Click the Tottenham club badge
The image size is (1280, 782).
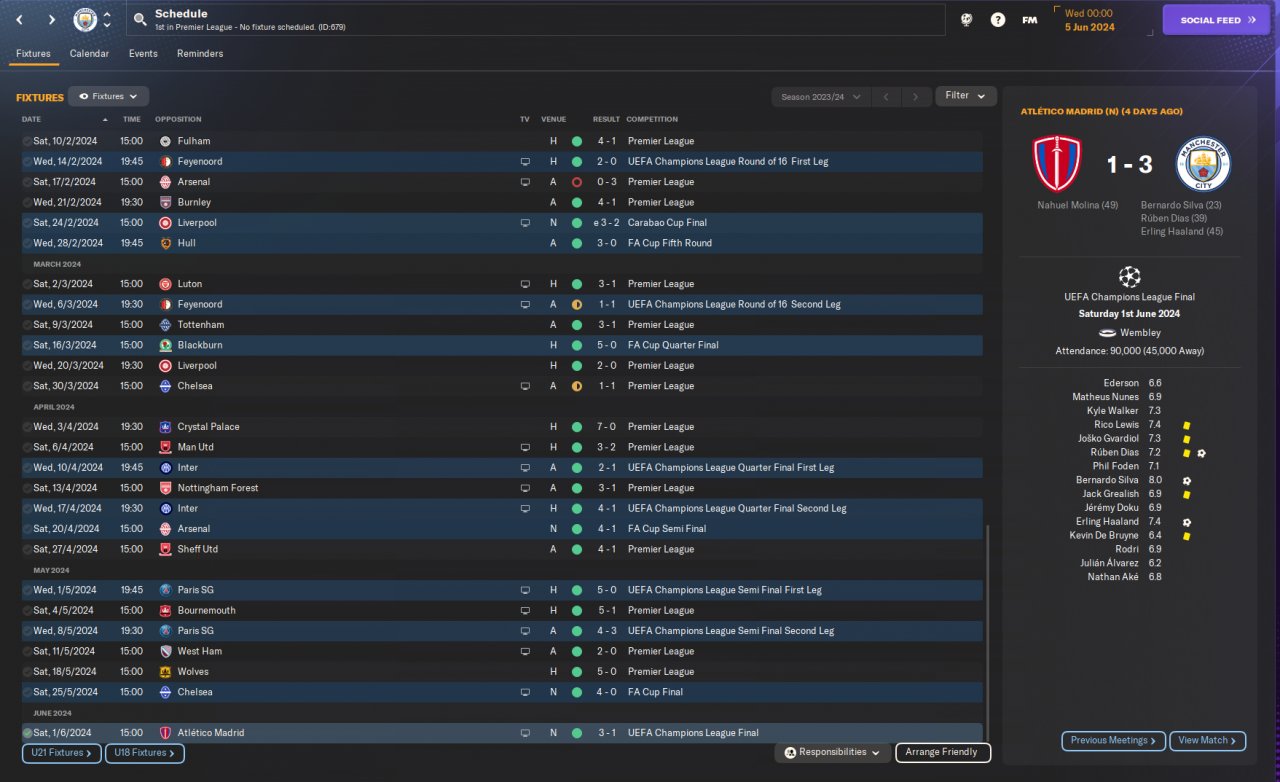pyautogui.click(x=165, y=325)
